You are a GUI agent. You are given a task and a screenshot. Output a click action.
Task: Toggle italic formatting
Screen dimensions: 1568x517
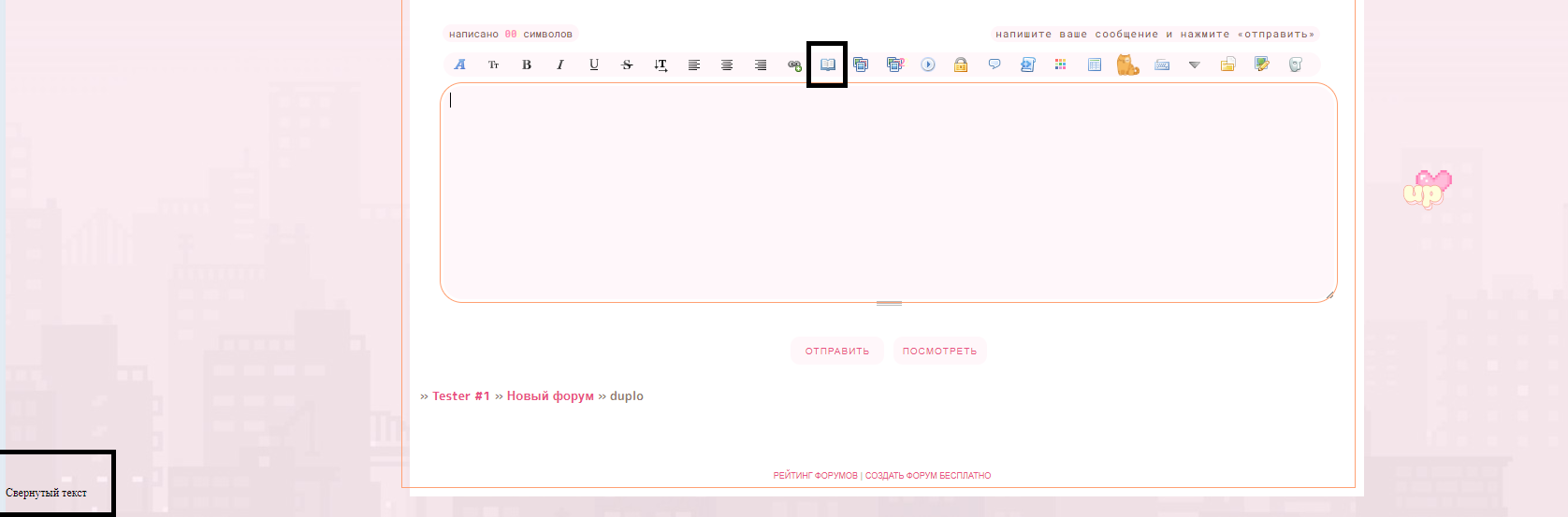[559, 65]
